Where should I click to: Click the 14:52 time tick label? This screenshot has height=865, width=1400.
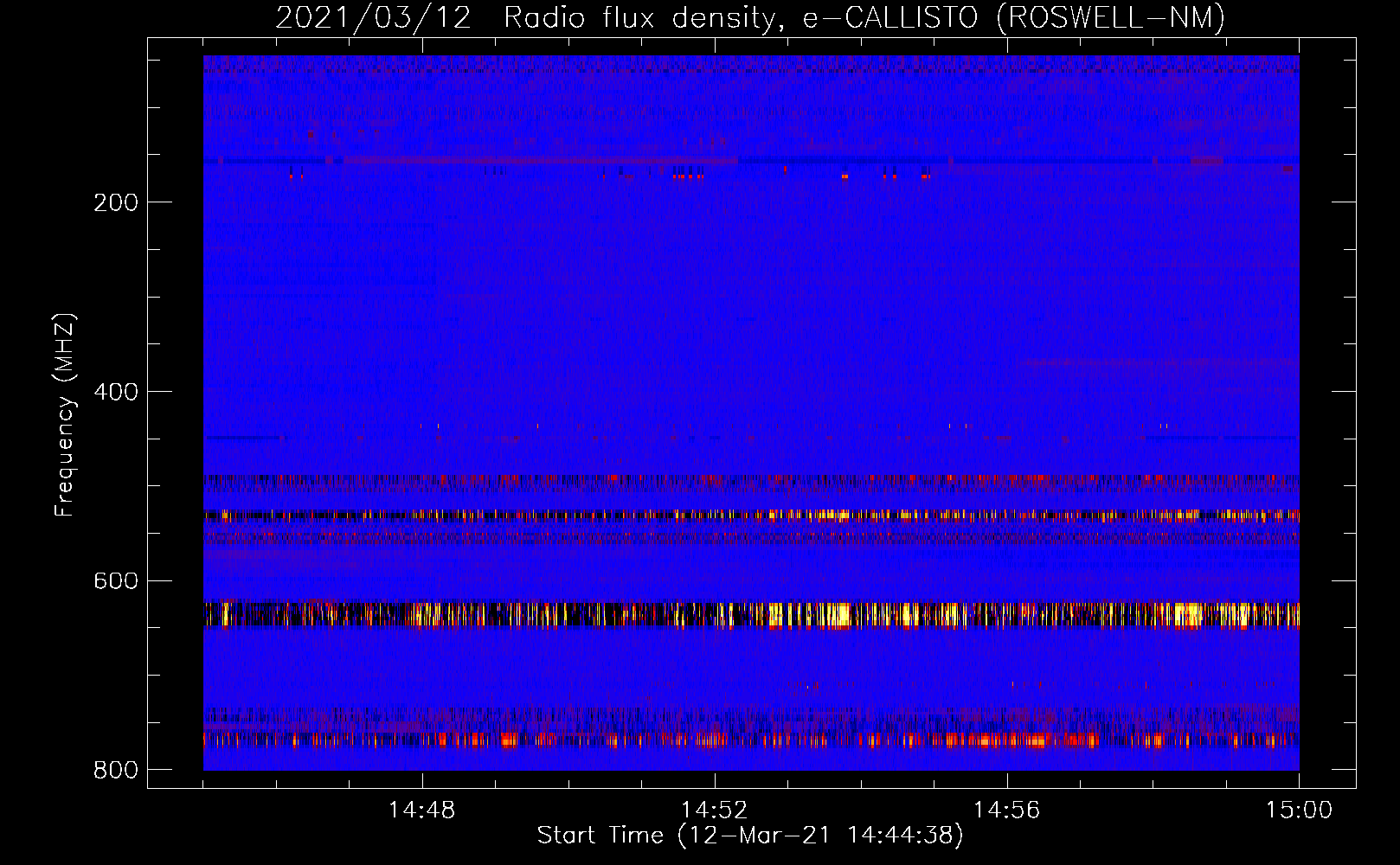tap(715, 811)
